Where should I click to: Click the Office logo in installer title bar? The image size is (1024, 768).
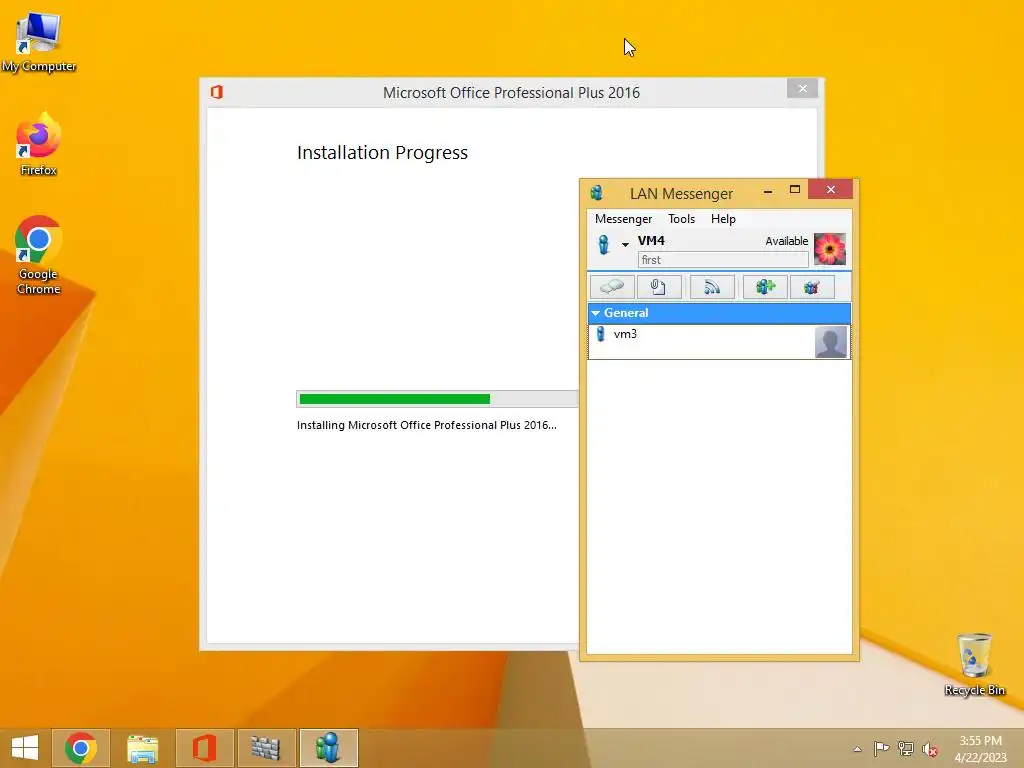tap(217, 92)
